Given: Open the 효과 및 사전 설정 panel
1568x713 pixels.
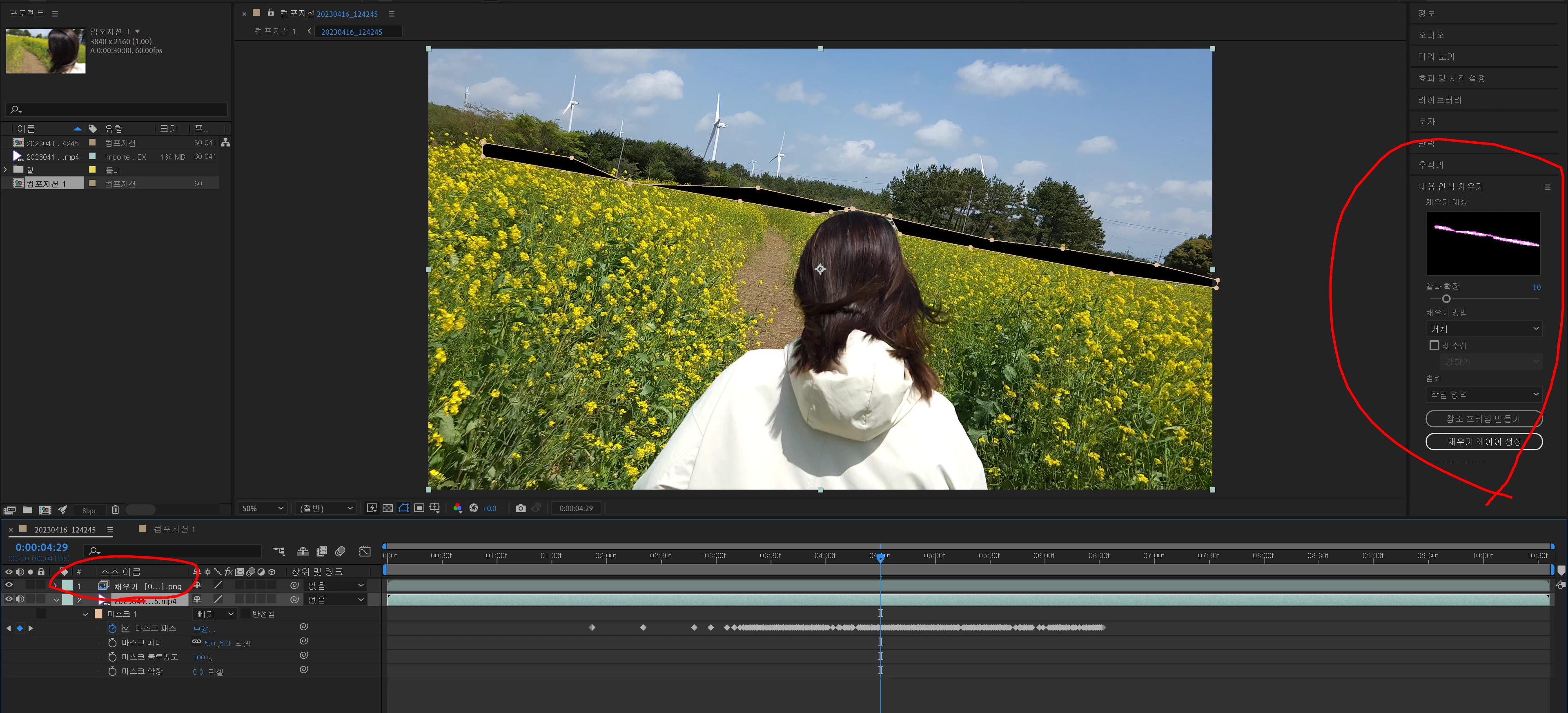Looking at the screenshot, I should coord(1452,78).
